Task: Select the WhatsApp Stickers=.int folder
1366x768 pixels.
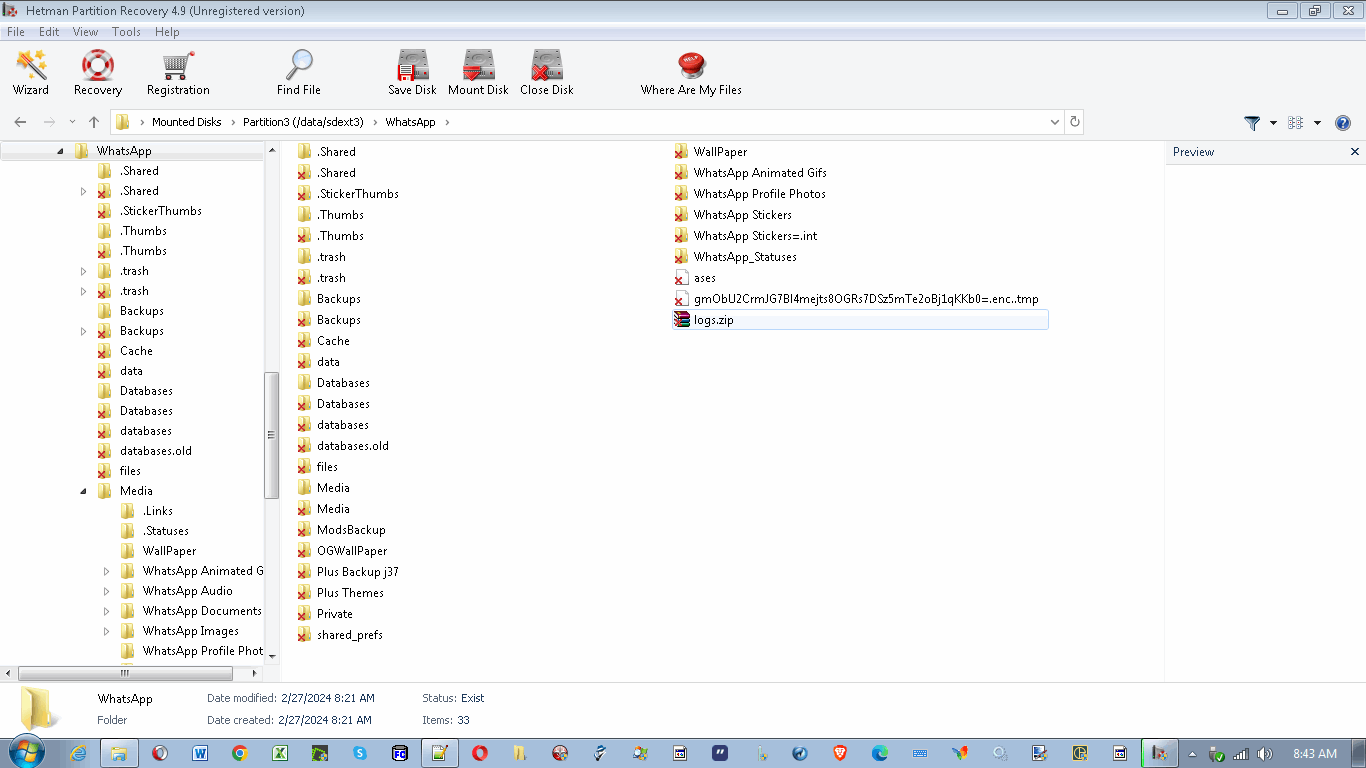Action: [x=755, y=236]
